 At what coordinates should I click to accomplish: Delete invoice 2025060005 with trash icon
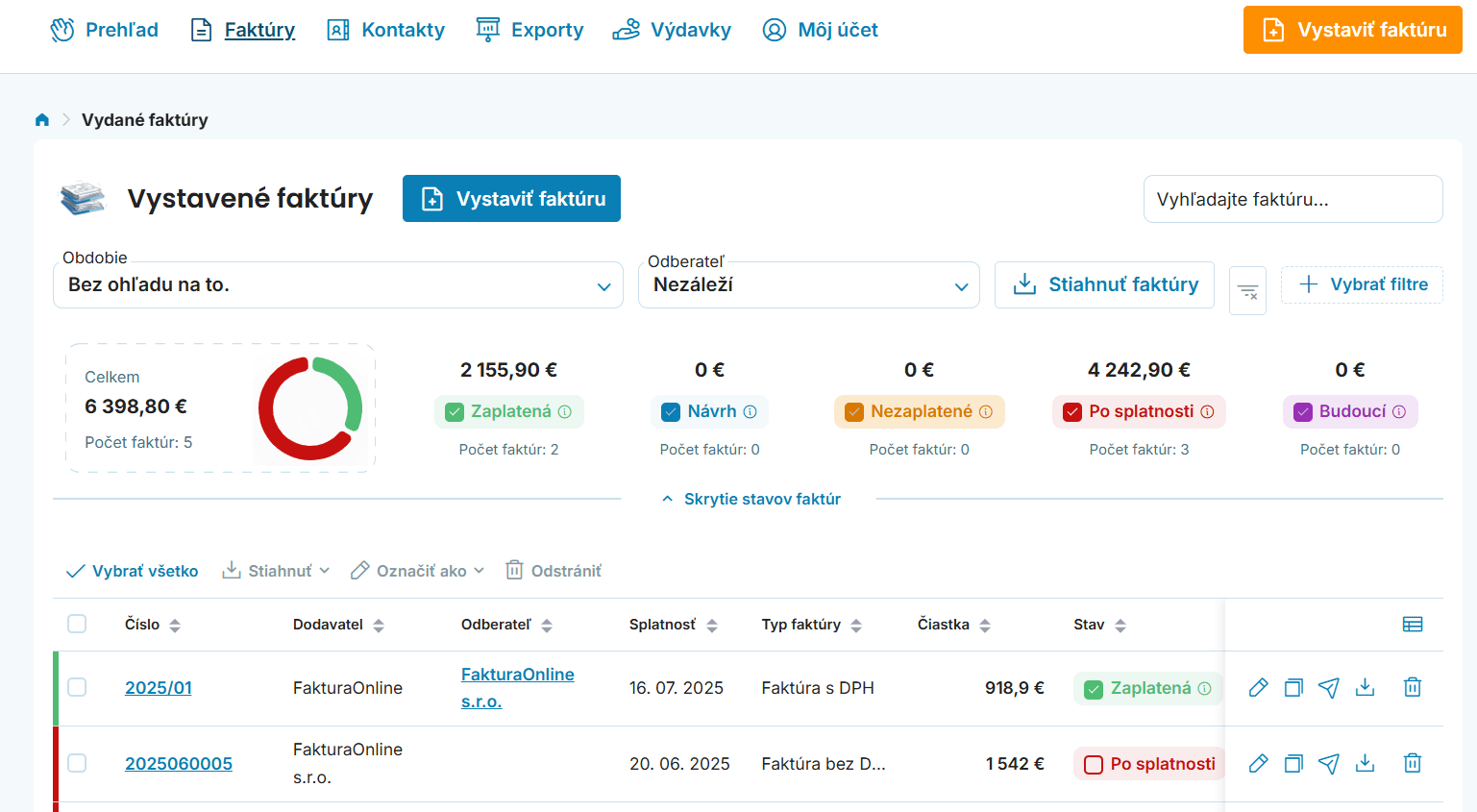click(x=1412, y=763)
